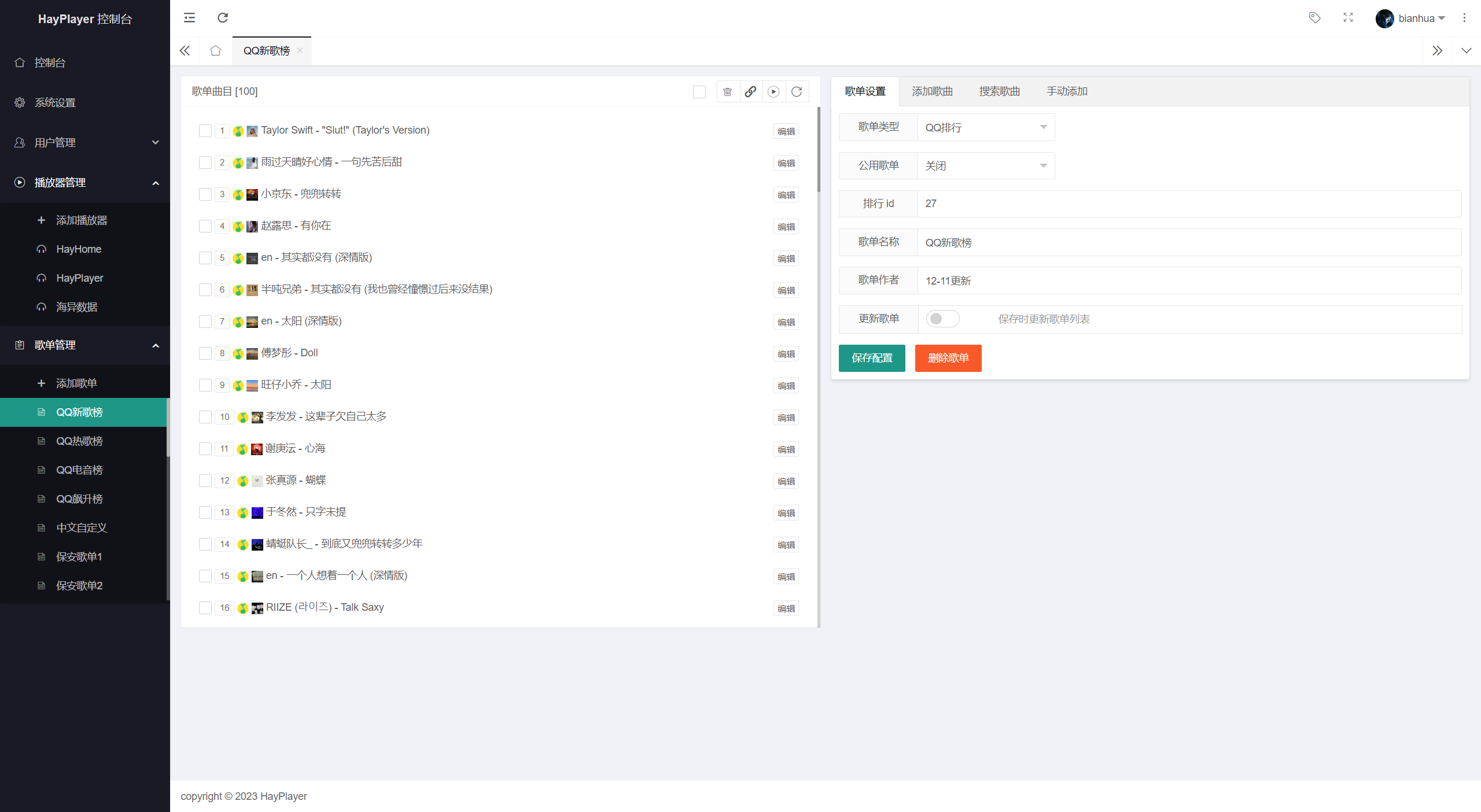Switch to the 搜索歌曲 tab
Screen dimensions: 1481x812
[x=999, y=91]
